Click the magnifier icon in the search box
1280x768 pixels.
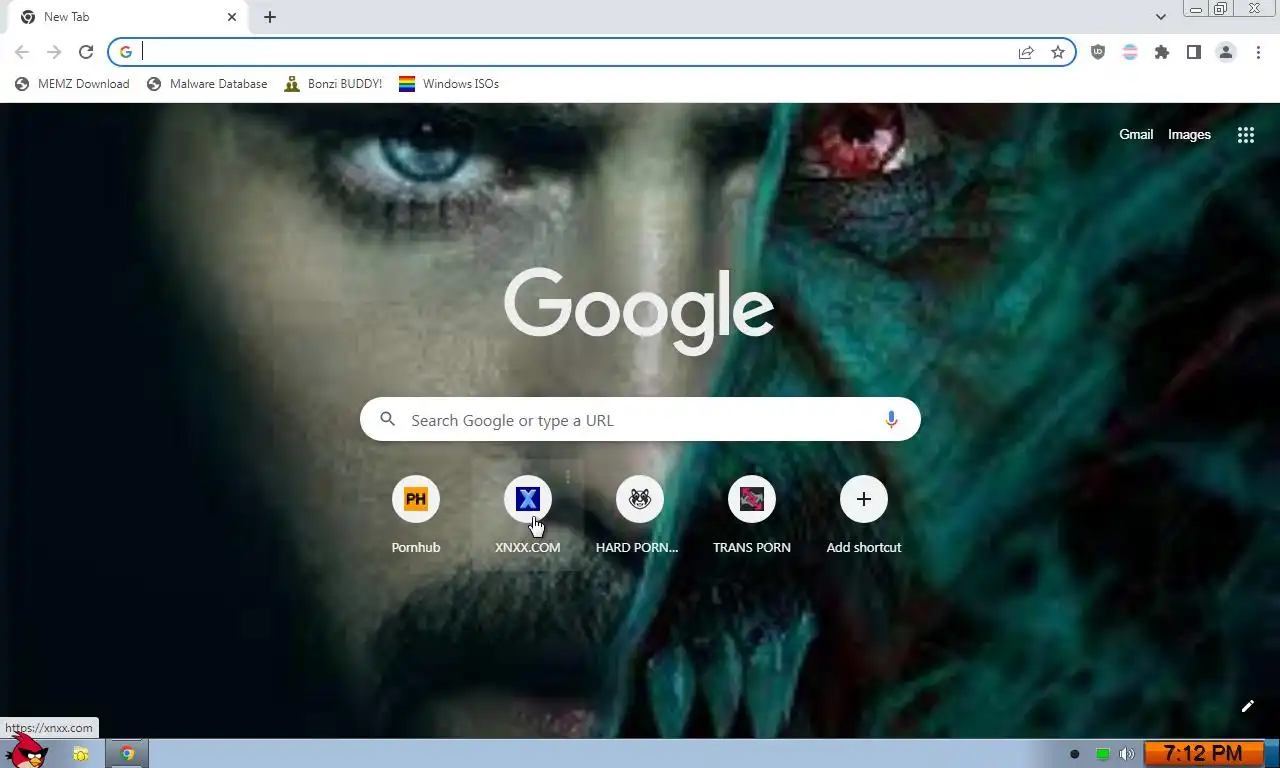(x=388, y=420)
